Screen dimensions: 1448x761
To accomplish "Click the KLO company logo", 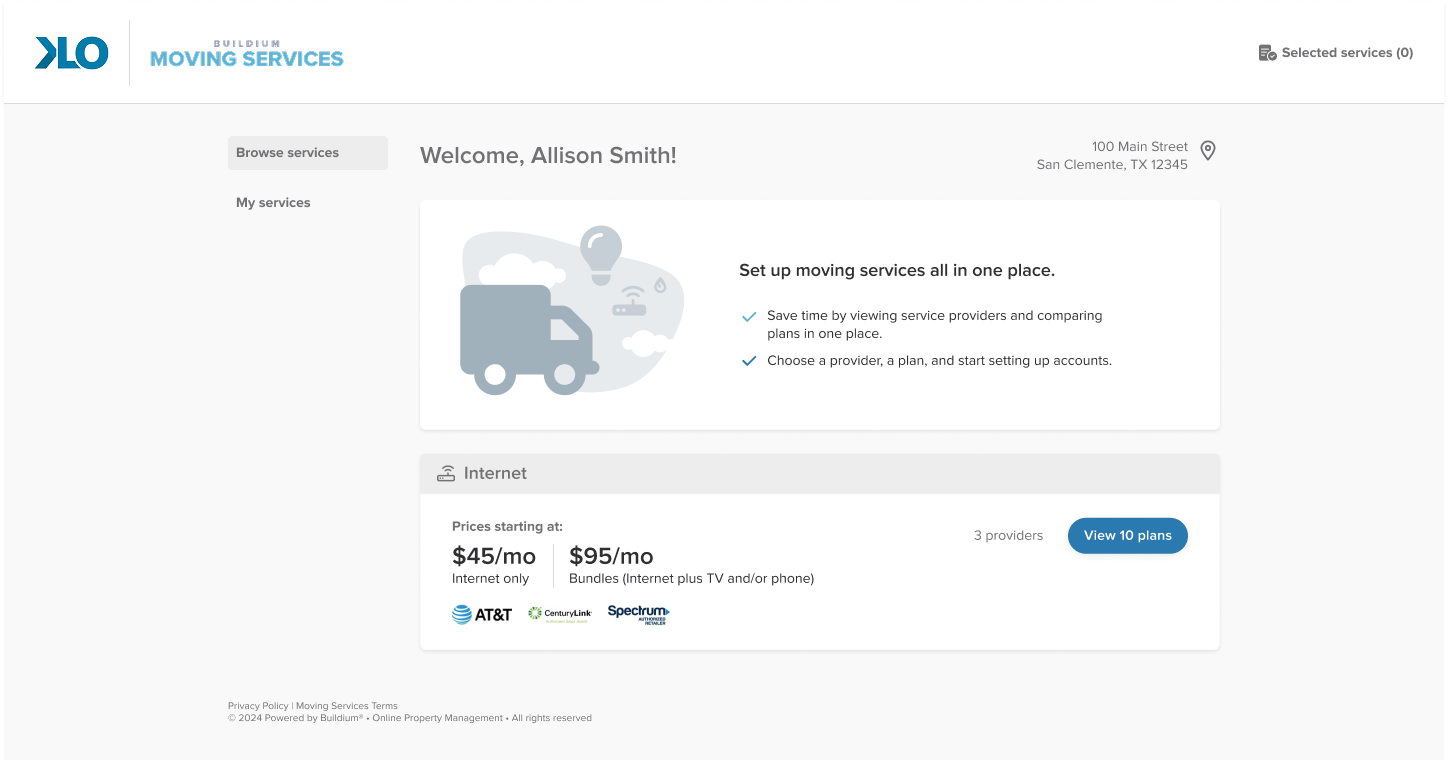I will click(x=71, y=53).
